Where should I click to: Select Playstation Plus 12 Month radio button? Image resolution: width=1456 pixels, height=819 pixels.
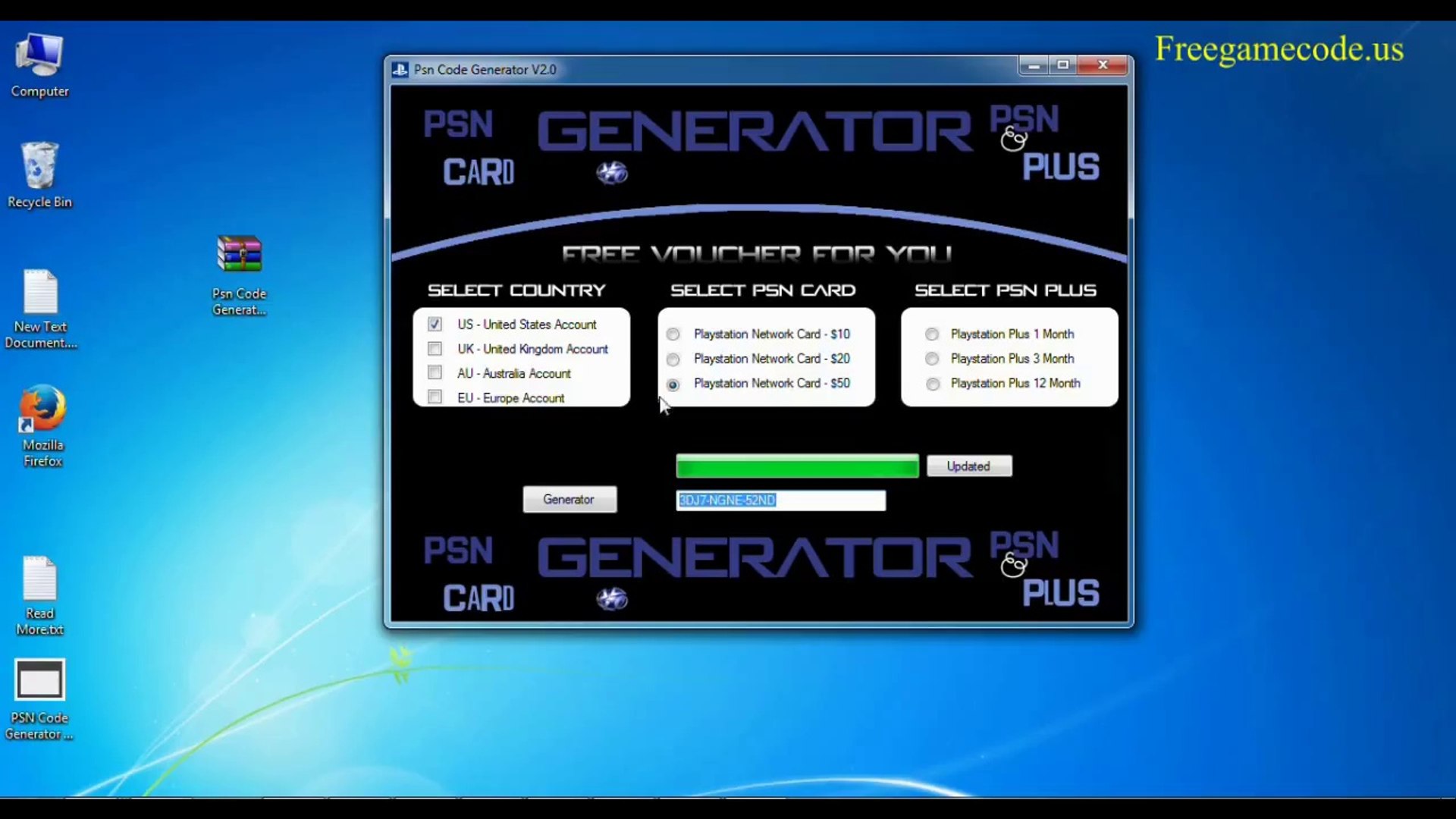[930, 383]
